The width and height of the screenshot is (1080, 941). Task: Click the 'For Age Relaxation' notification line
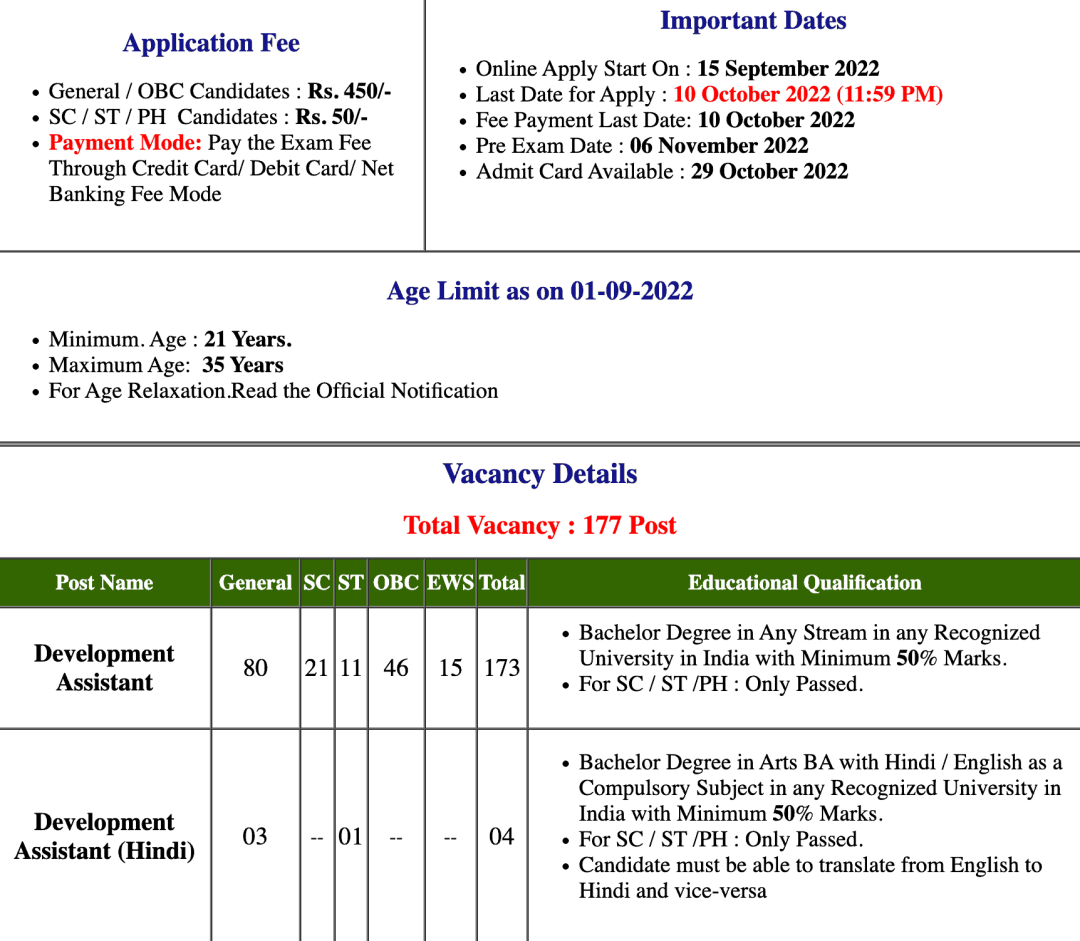click(273, 391)
